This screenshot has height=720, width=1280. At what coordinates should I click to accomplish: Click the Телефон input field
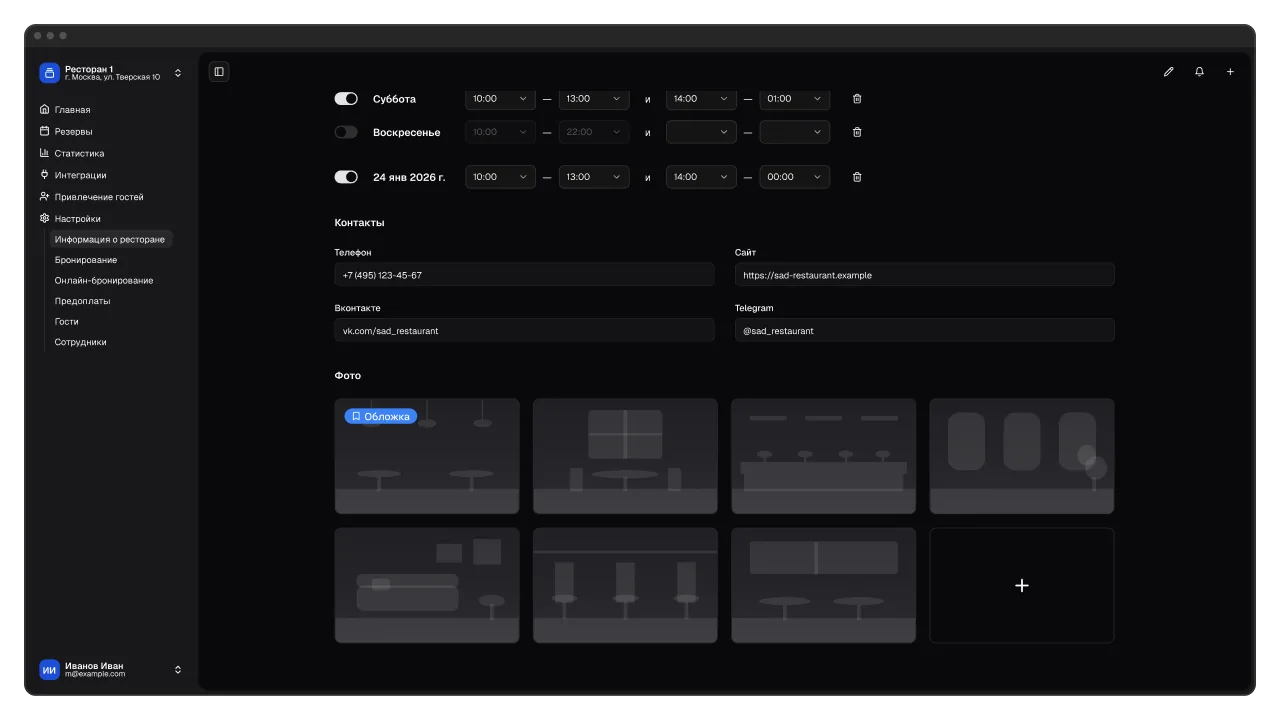[525, 275]
